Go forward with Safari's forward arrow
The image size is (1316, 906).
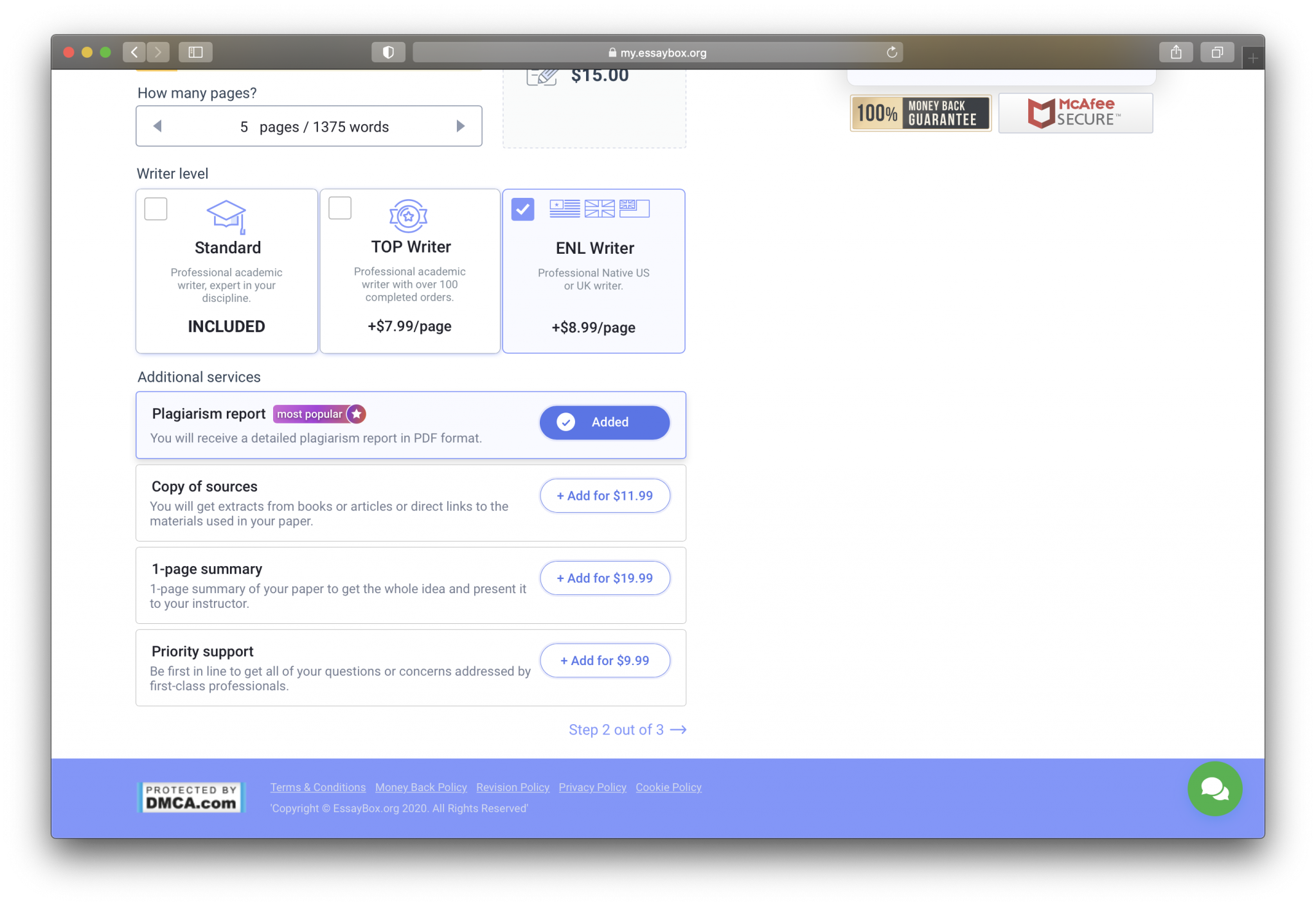coord(158,52)
